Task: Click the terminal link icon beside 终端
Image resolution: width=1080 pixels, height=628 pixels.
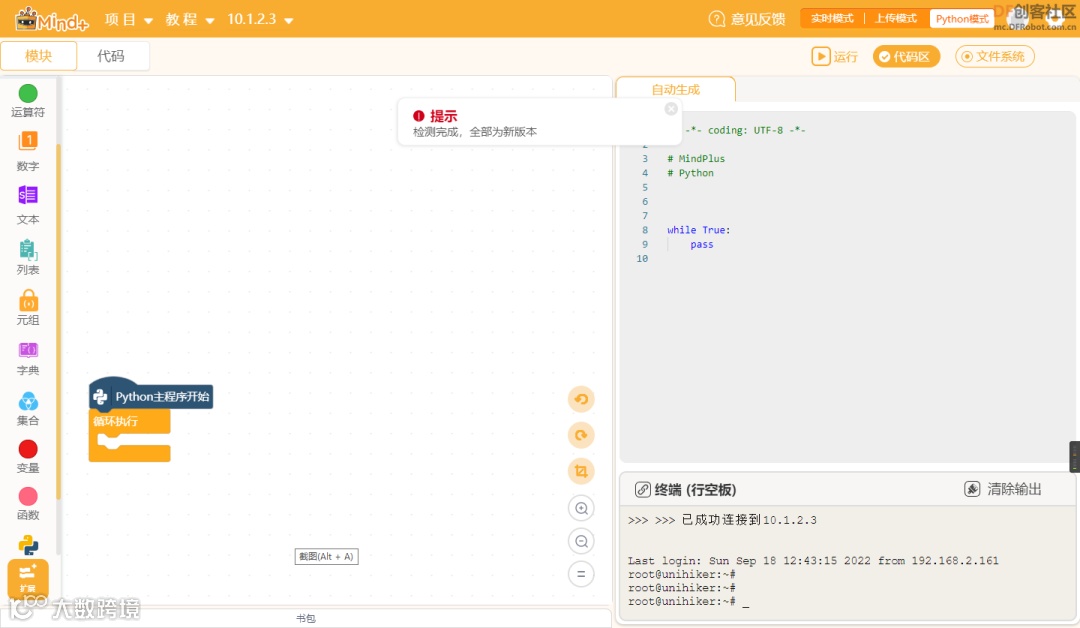Action: tap(642, 490)
